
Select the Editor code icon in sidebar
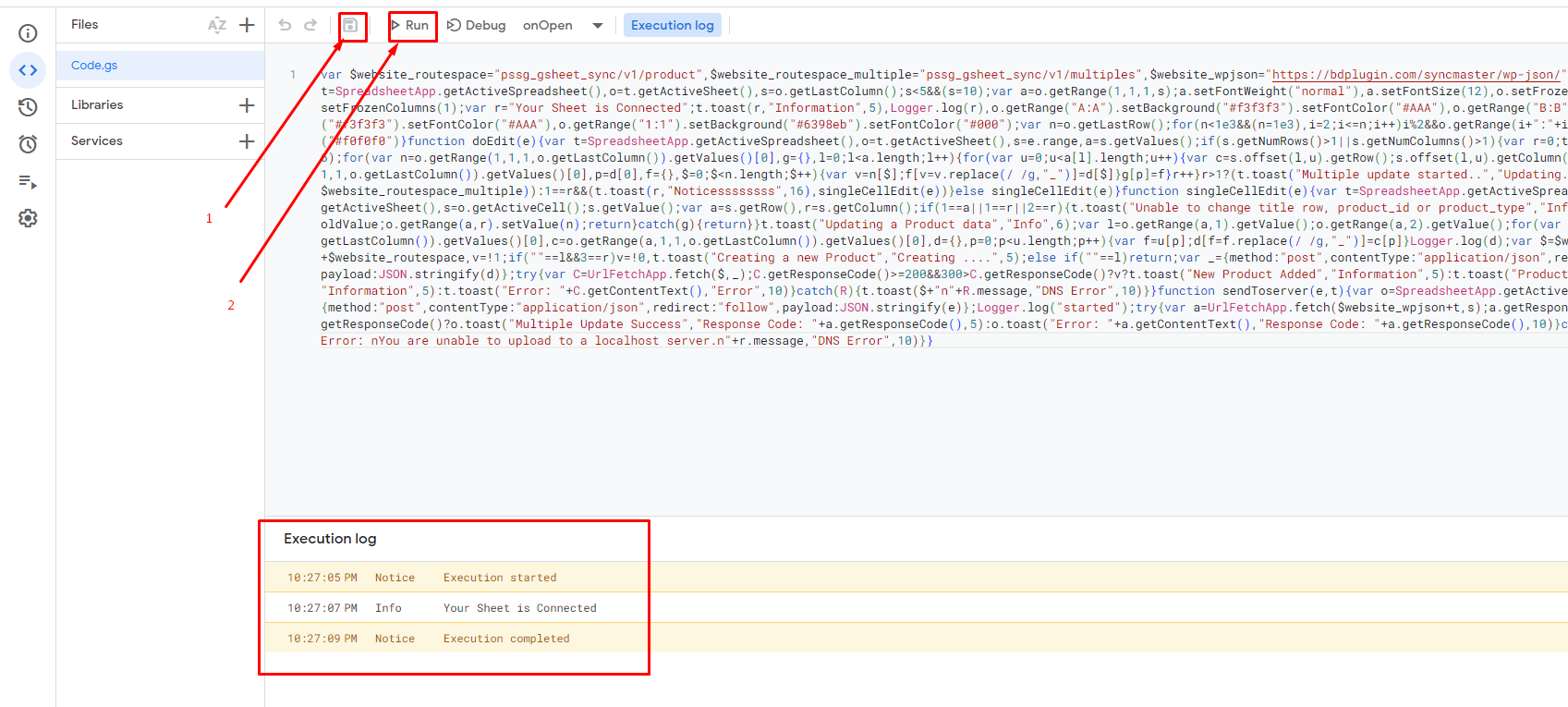pos(28,70)
